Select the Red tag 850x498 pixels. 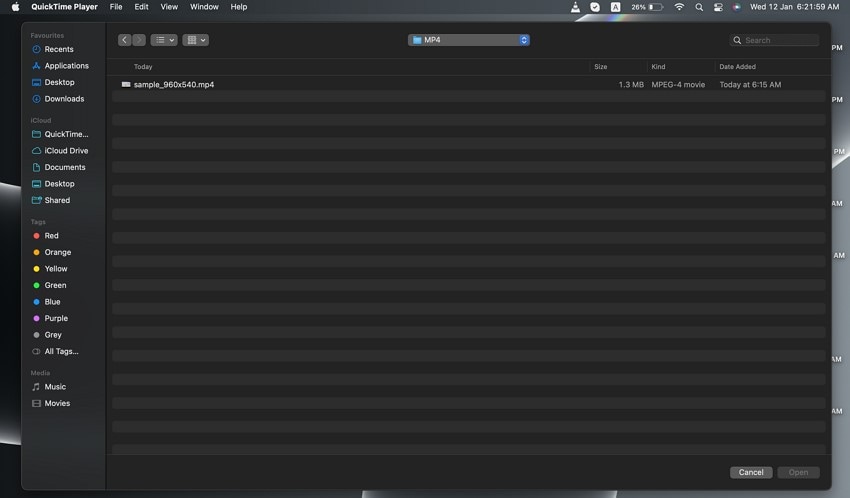[x=51, y=236]
